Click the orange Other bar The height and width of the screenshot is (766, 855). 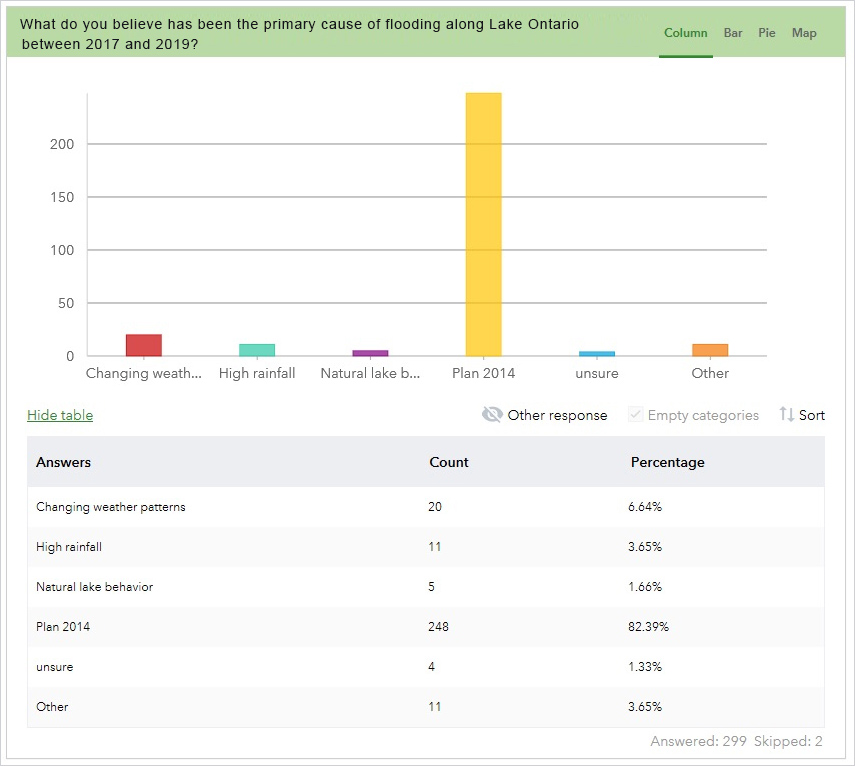click(710, 350)
